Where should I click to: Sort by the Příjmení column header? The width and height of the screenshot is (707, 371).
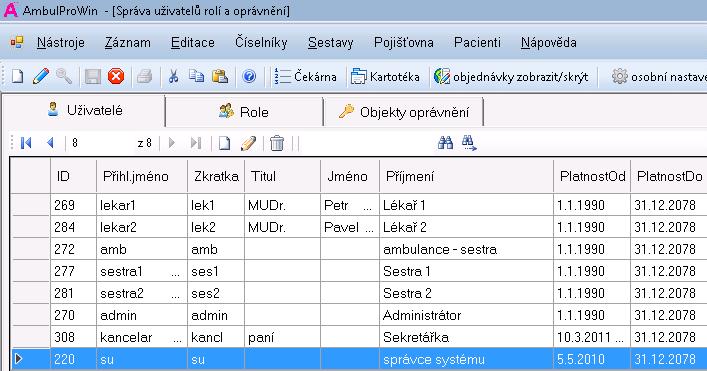pos(466,176)
